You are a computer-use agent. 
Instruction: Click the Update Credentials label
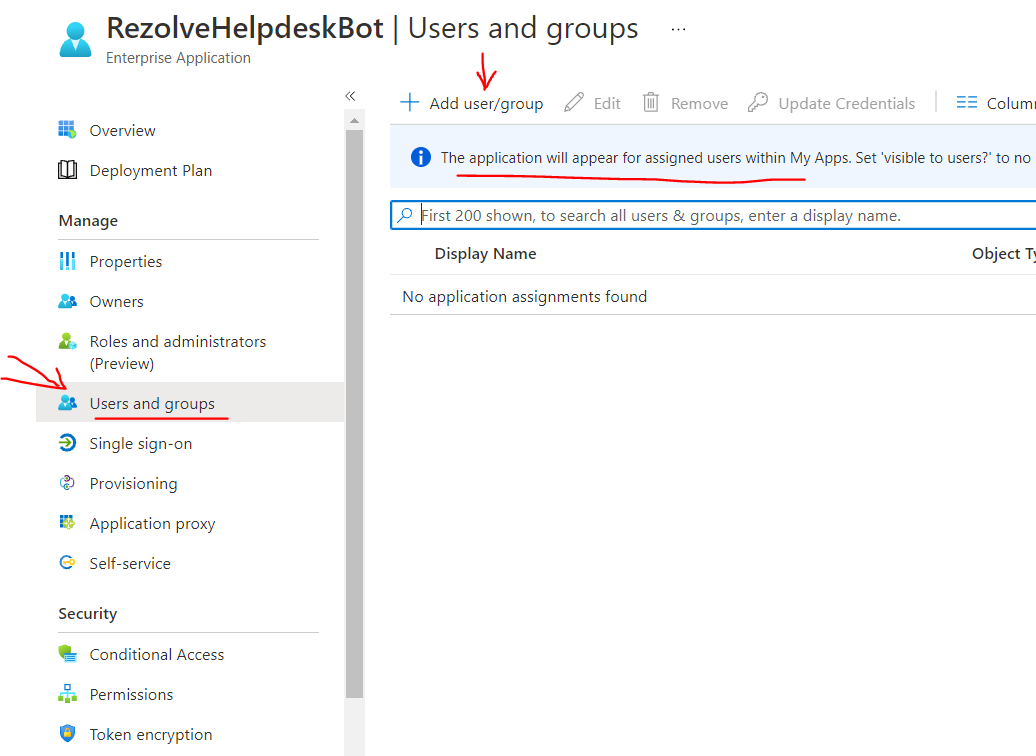[846, 104]
